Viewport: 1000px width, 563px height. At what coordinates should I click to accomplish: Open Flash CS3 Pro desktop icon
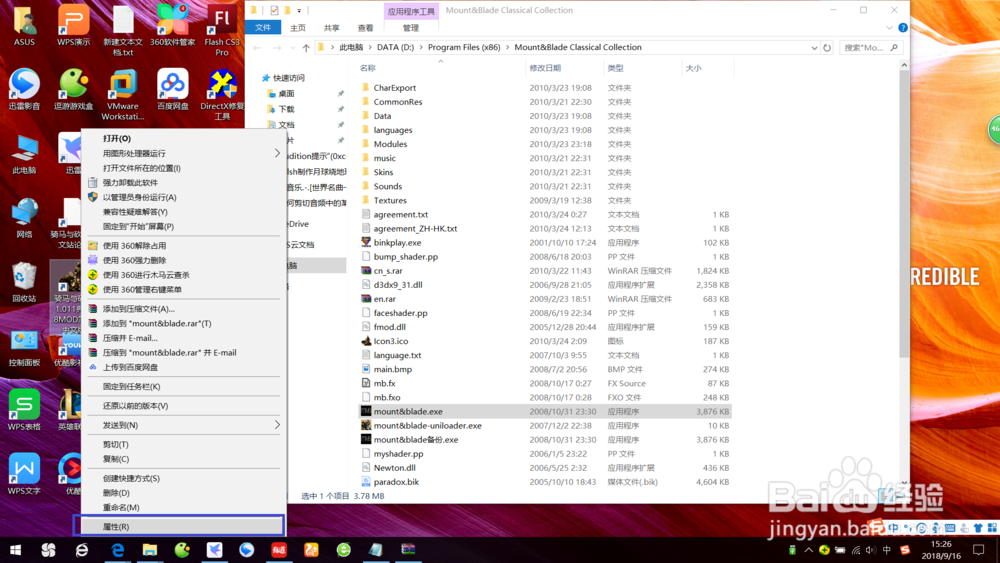click(x=222, y=31)
